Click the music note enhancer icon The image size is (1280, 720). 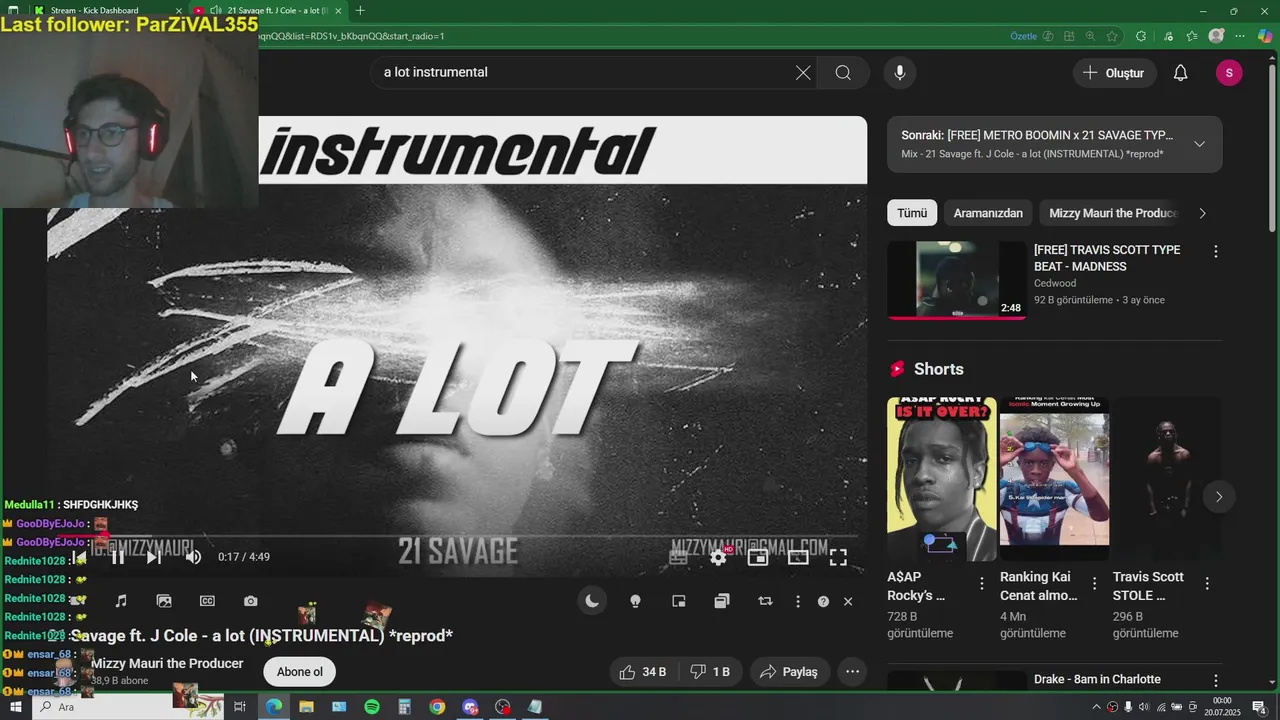point(121,601)
